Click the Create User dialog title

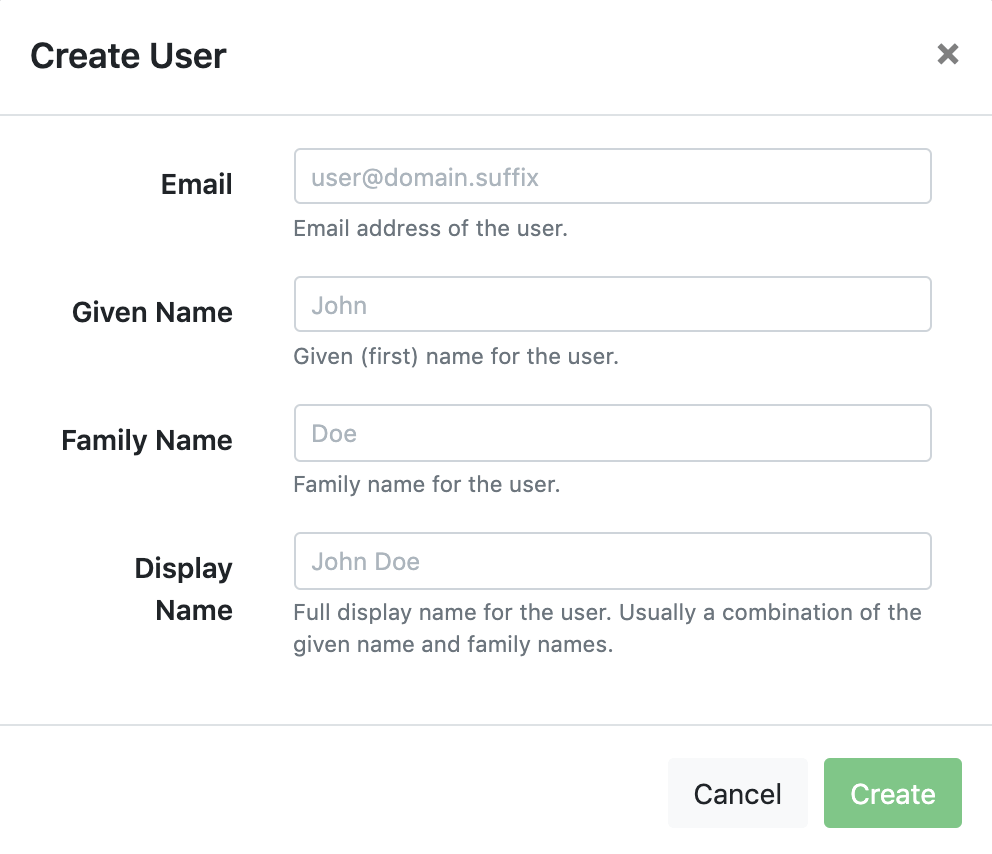coord(128,56)
